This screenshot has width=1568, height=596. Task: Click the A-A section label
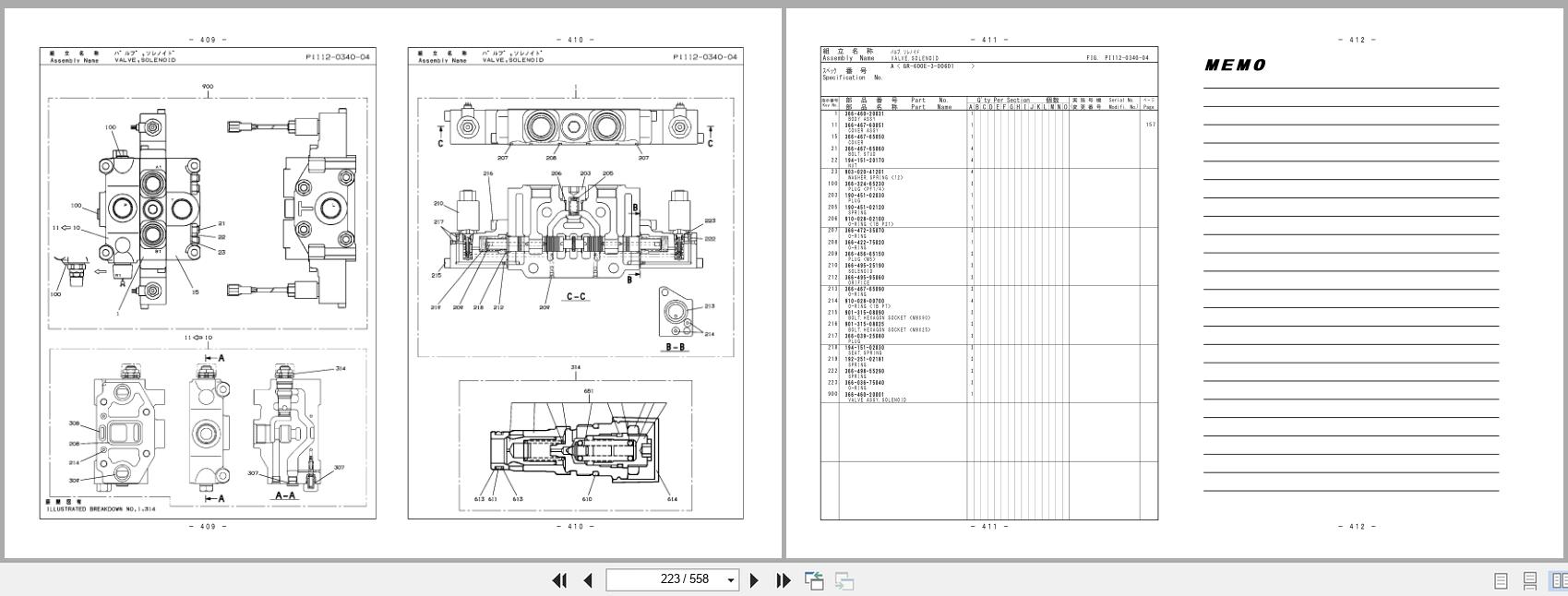[x=285, y=495]
